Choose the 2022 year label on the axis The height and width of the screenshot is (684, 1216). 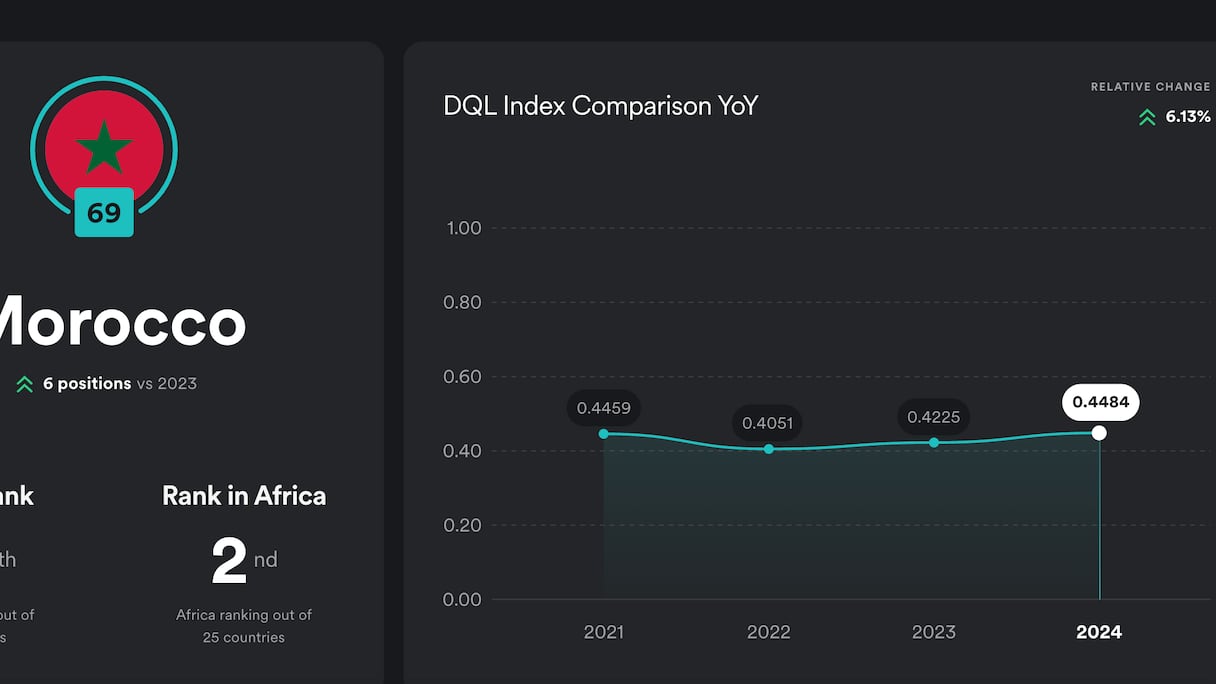click(768, 632)
